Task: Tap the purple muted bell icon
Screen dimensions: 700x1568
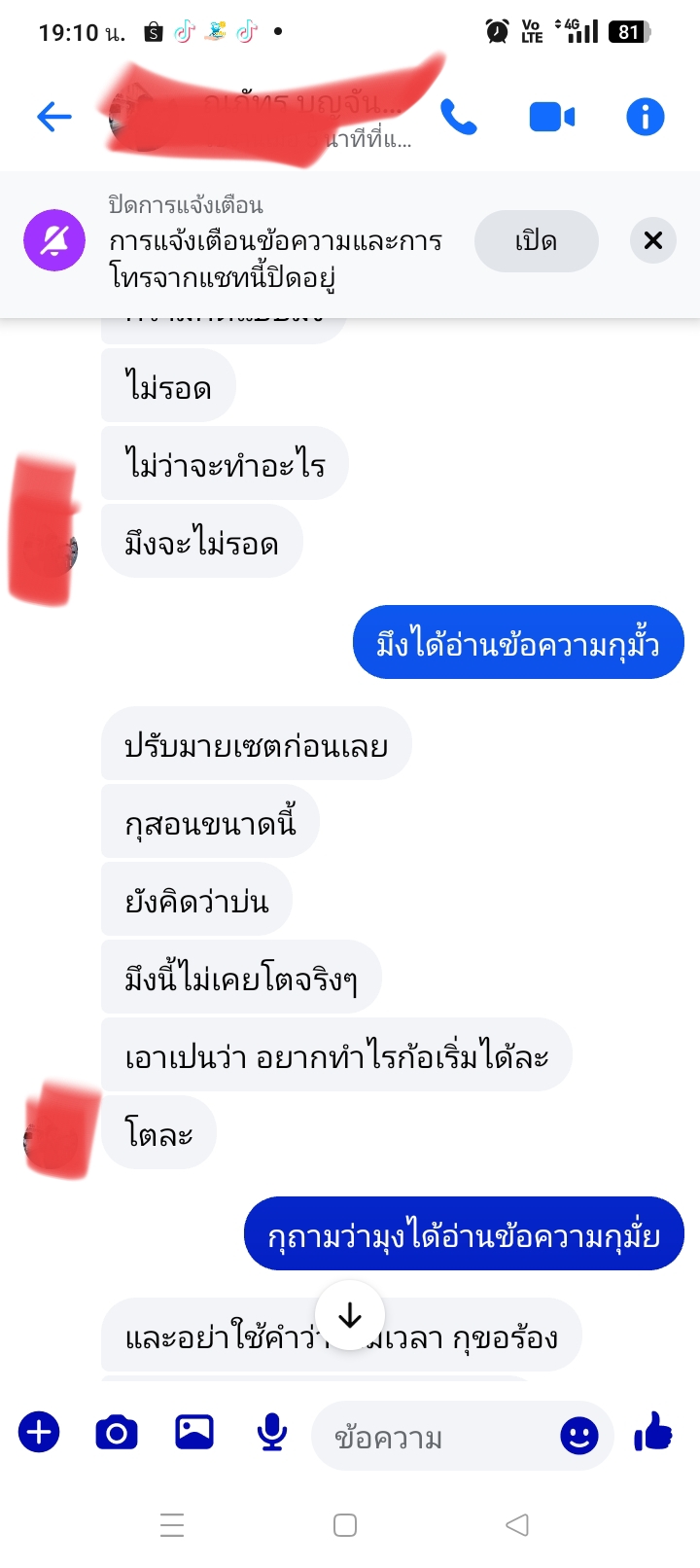Action: [x=54, y=240]
